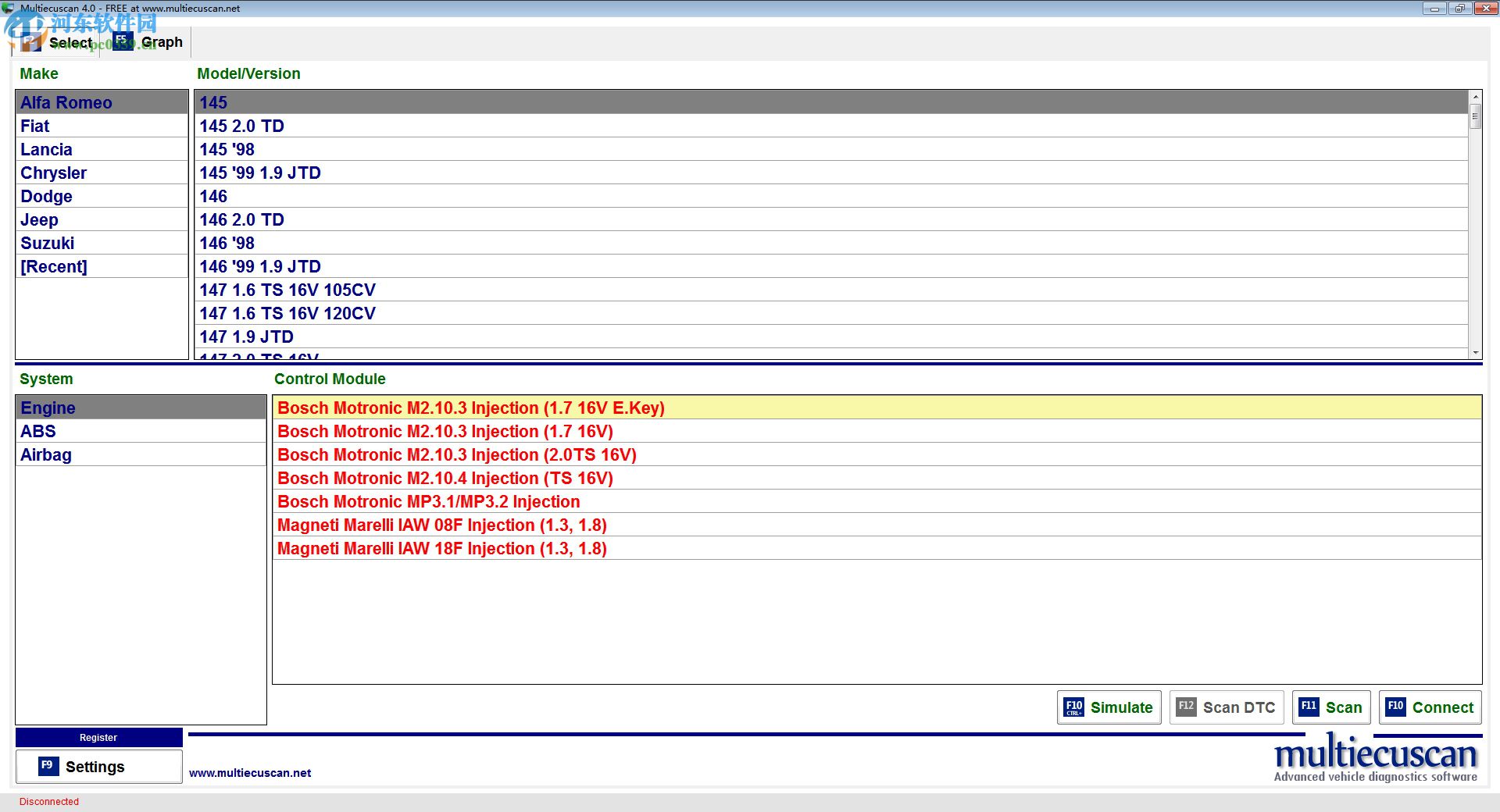Viewport: 1500px width, 812px height.
Task: Select Engine system
Action: pos(141,408)
